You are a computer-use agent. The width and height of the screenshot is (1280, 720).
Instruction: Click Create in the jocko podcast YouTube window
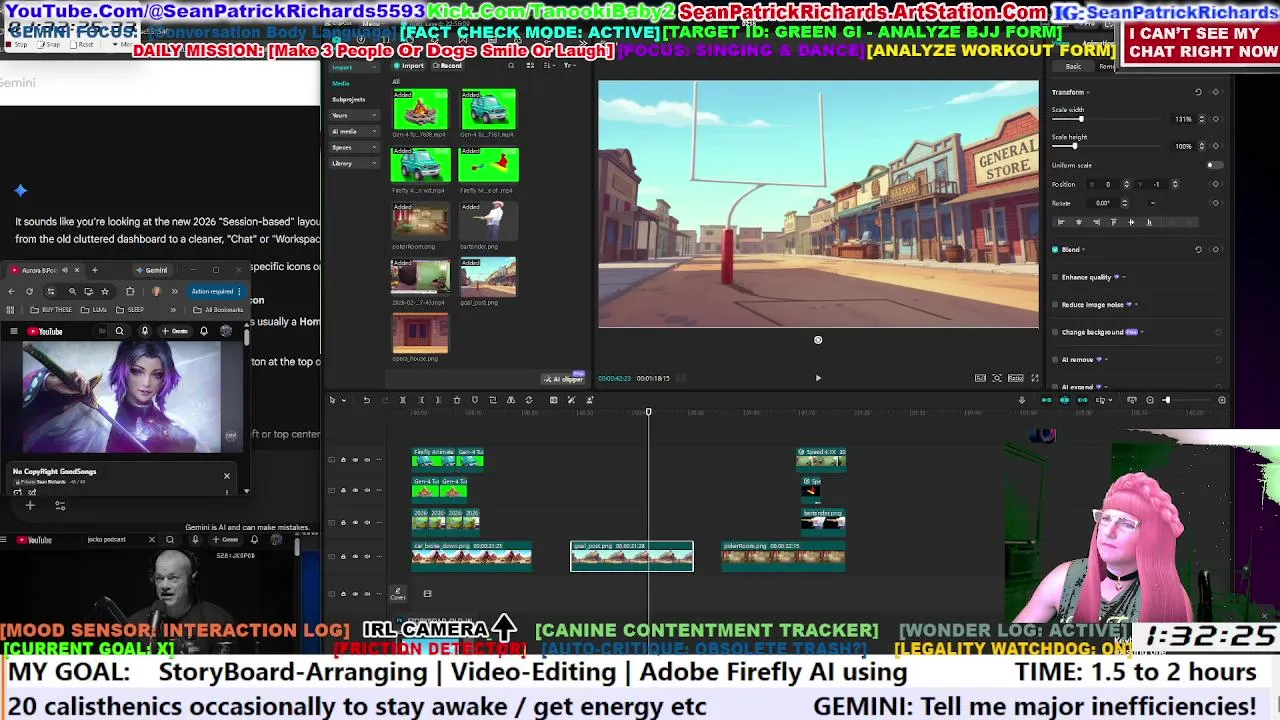point(227,539)
